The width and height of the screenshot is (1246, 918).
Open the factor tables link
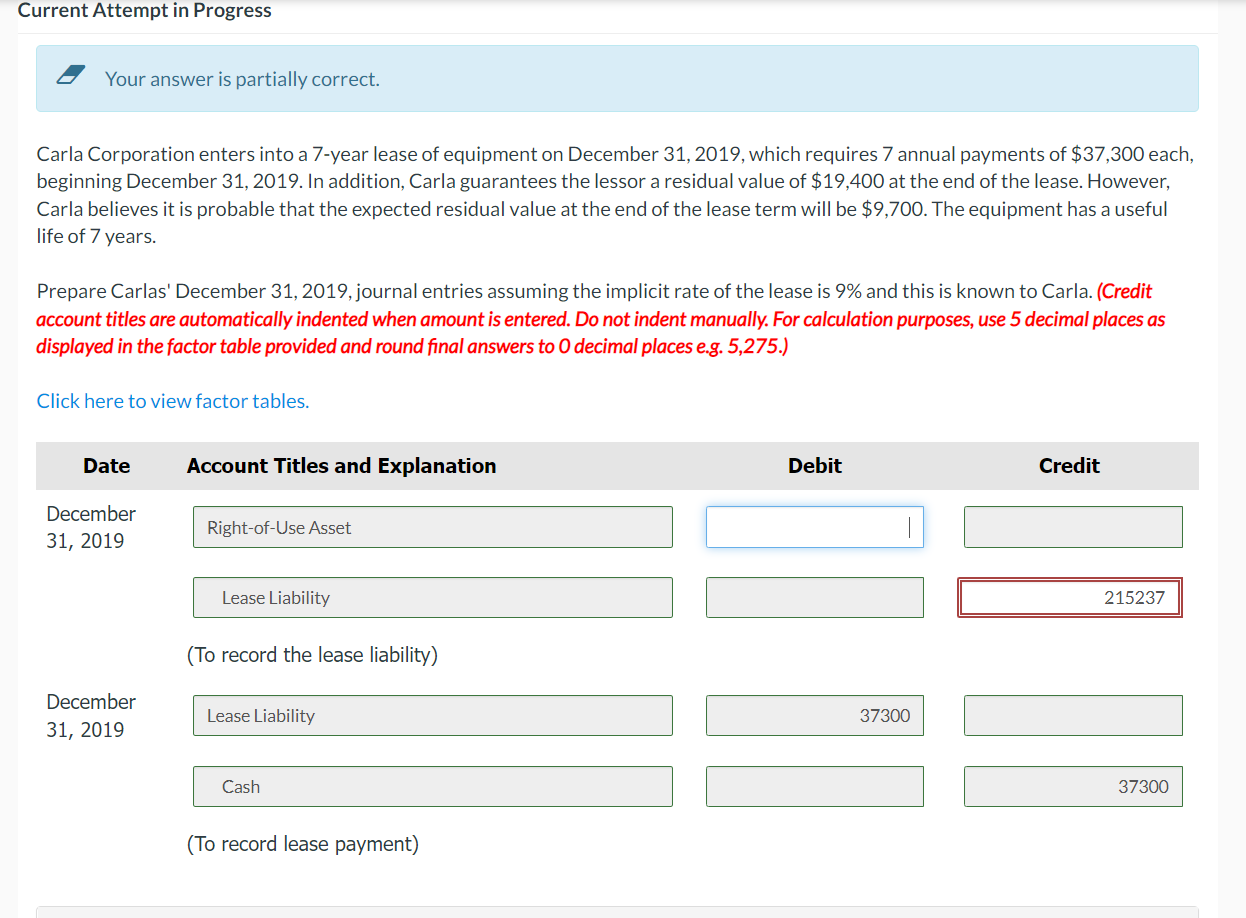click(x=173, y=401)
